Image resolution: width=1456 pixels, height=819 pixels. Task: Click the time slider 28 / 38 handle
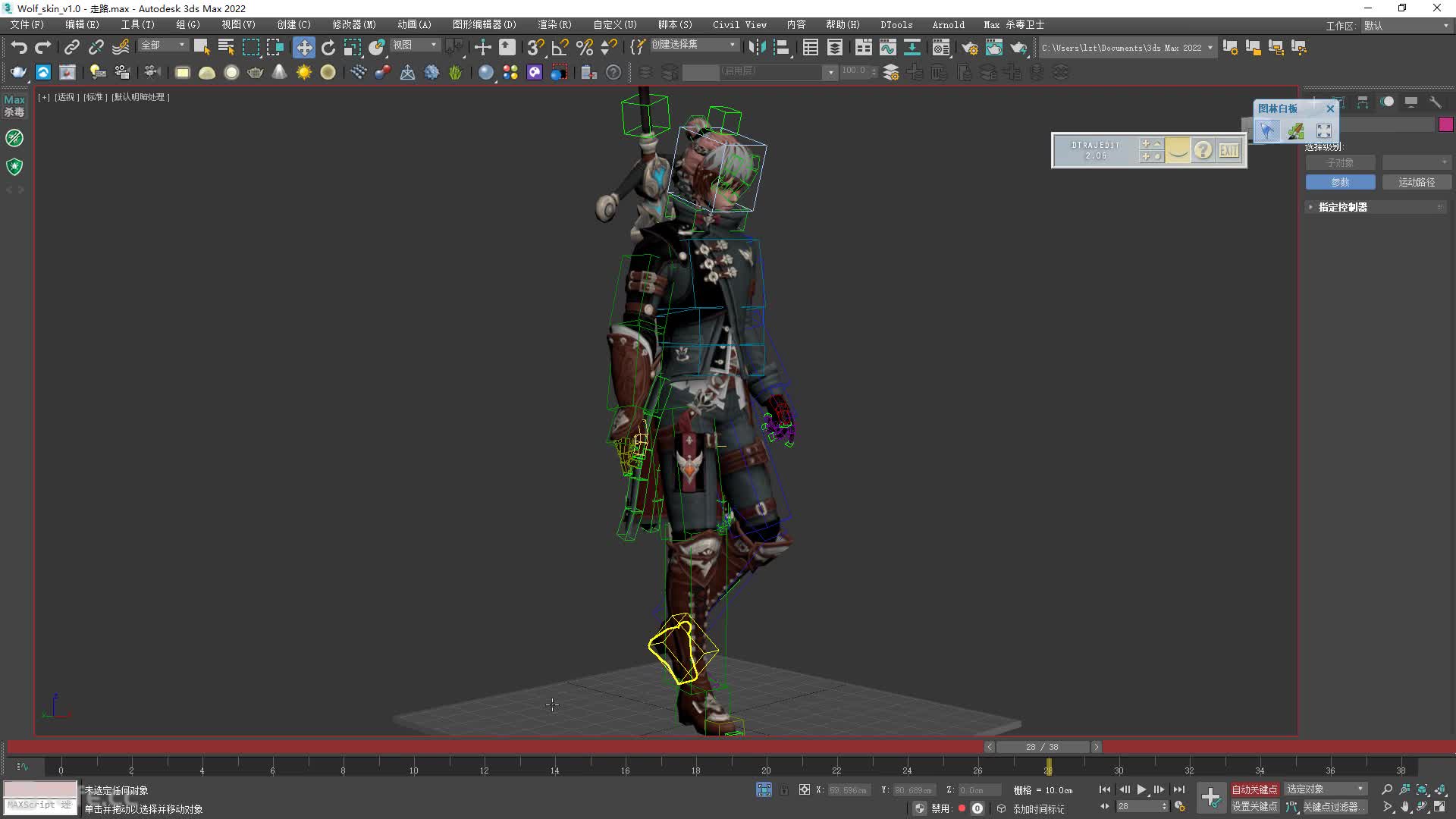pyautogui.click(x=1042, y=747)
